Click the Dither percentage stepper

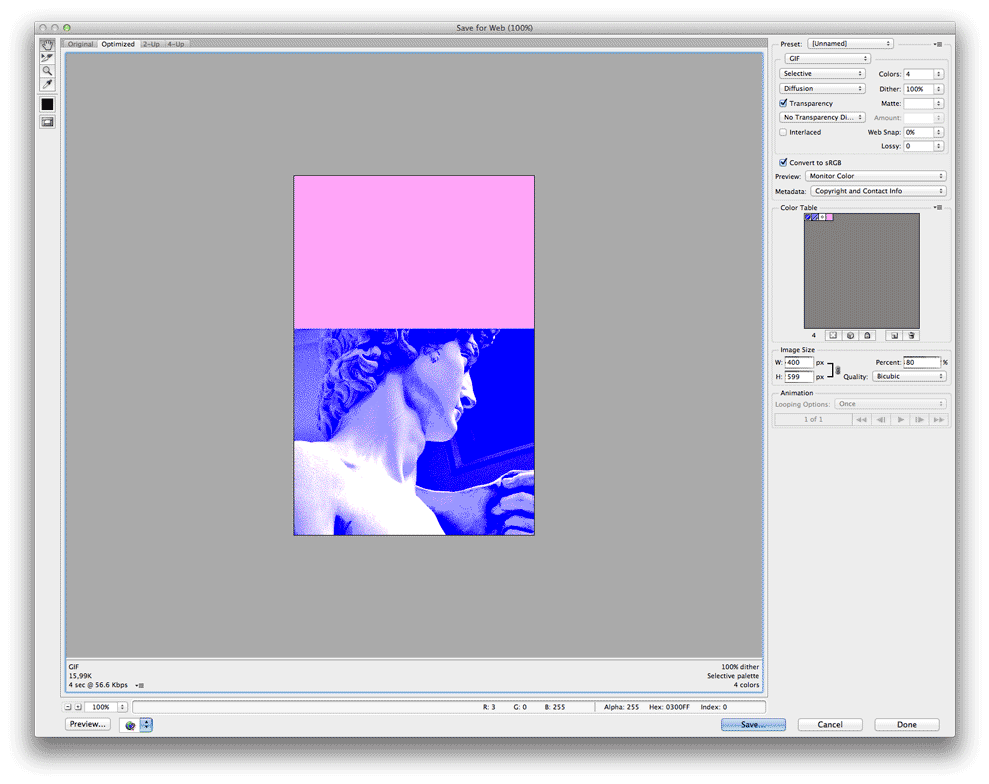pos(939,89)
